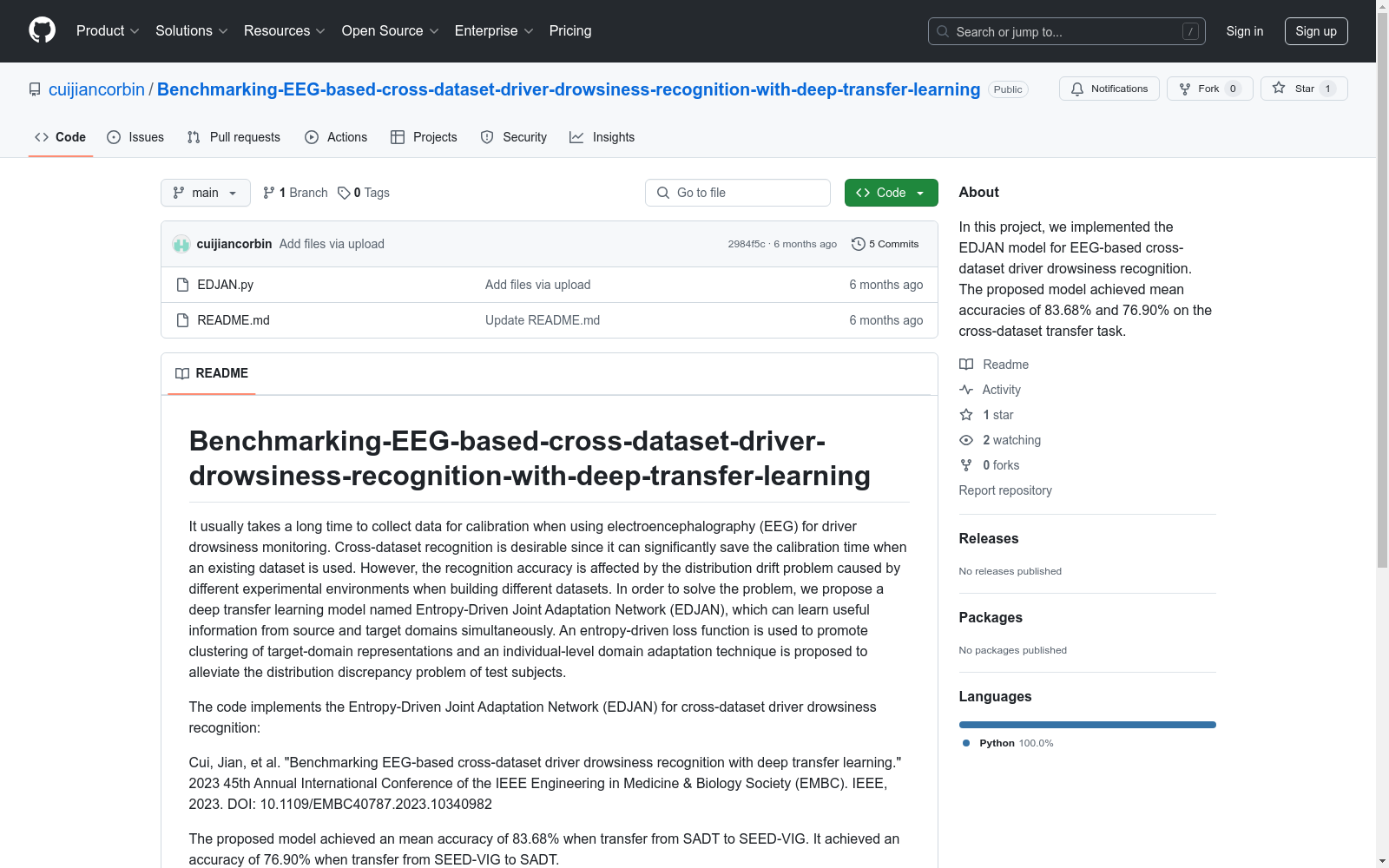Open commit hash 2984f5c

click(747, 244)
